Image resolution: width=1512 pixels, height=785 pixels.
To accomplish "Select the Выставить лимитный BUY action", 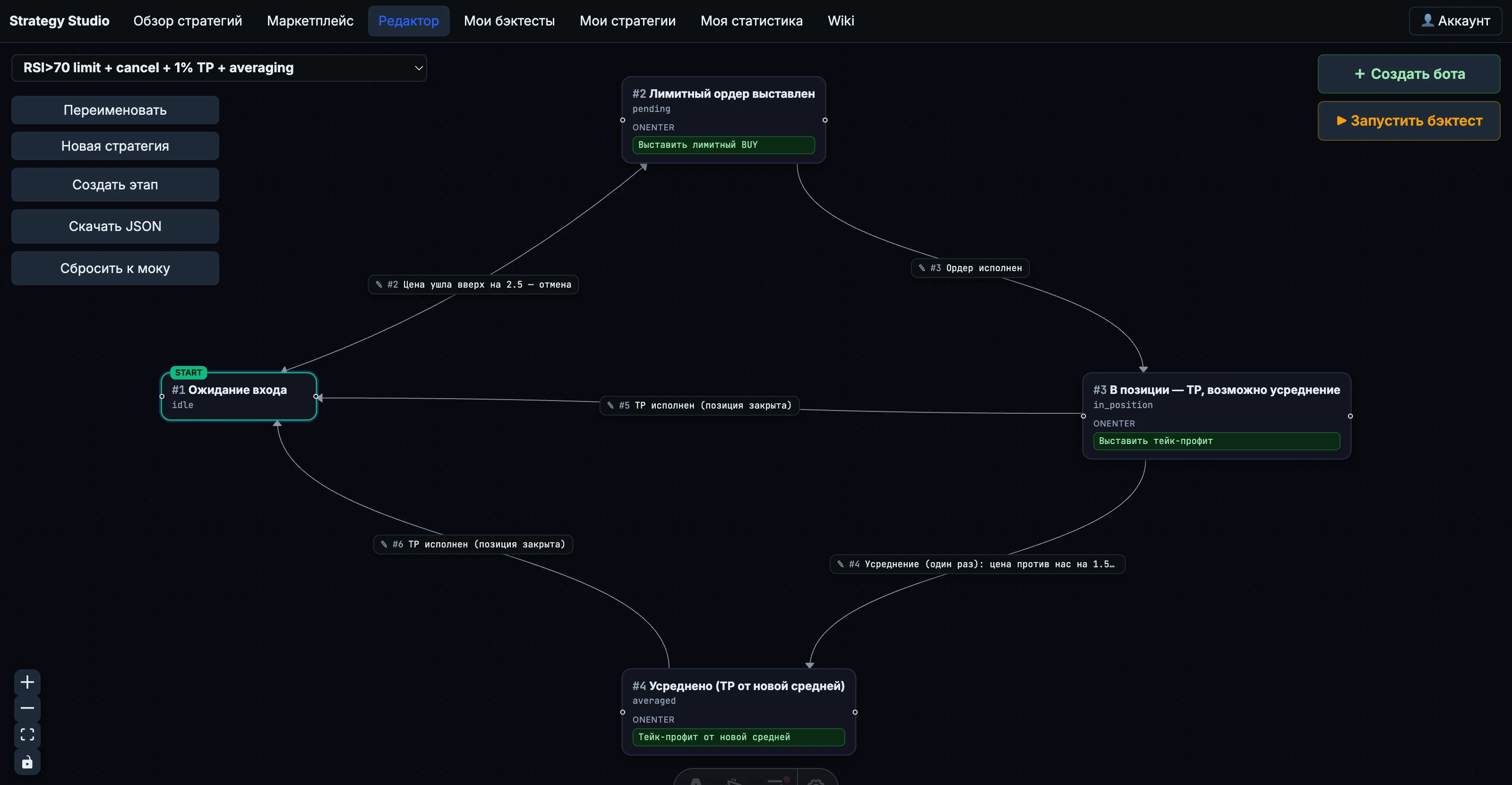I will 723,145.
